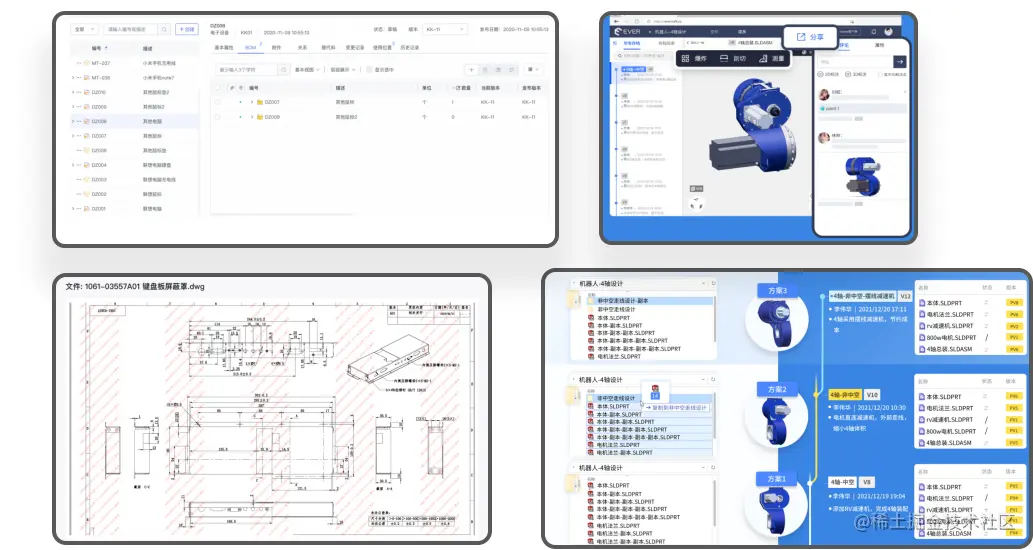Click the notification bell icon in EVER header
The image size is (1033, 550).
point(874,31)
